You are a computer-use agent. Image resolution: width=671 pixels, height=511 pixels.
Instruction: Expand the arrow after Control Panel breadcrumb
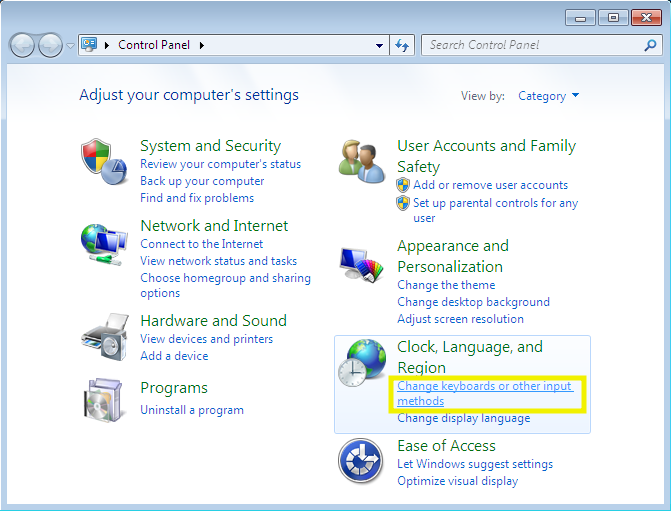coord(201,45)
